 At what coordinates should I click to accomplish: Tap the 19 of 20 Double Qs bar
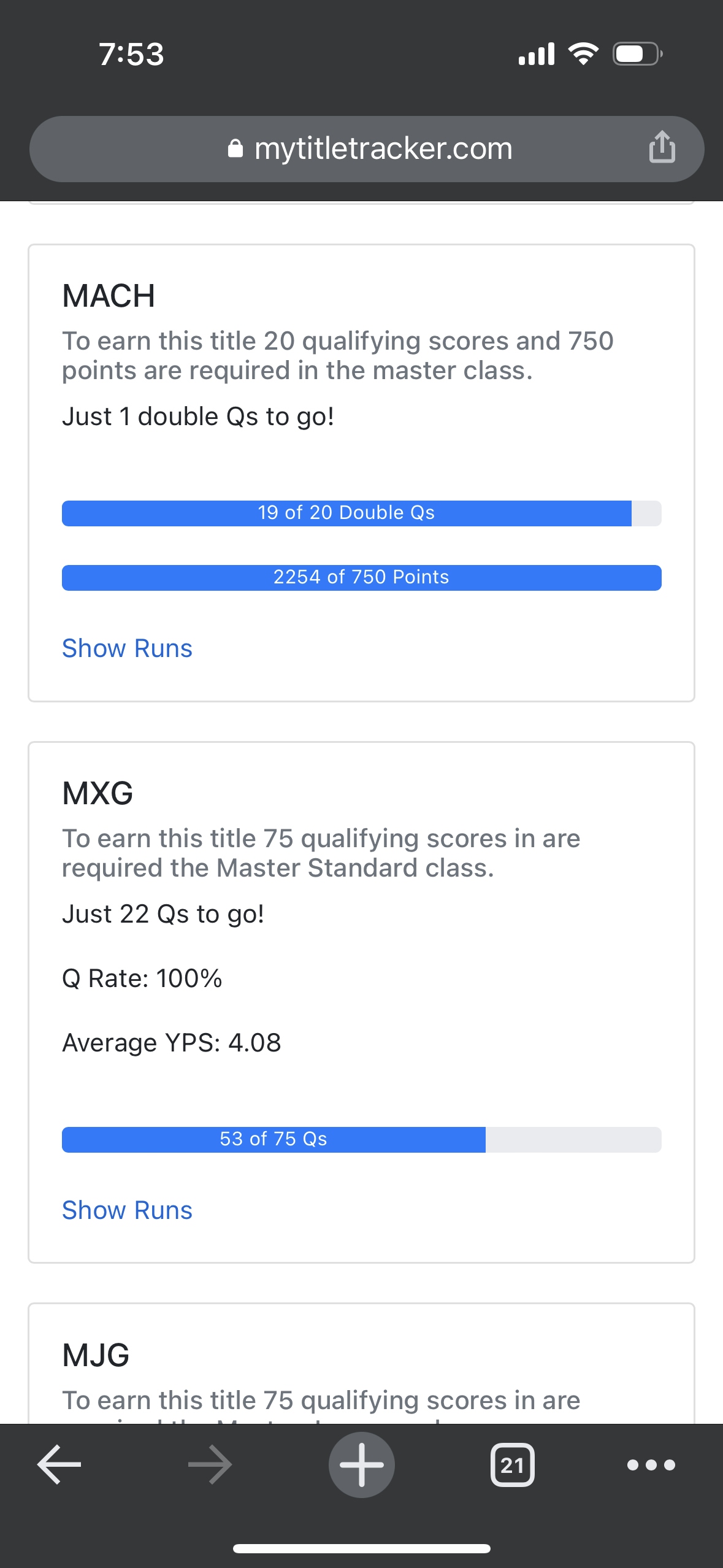tap(362, 513)
